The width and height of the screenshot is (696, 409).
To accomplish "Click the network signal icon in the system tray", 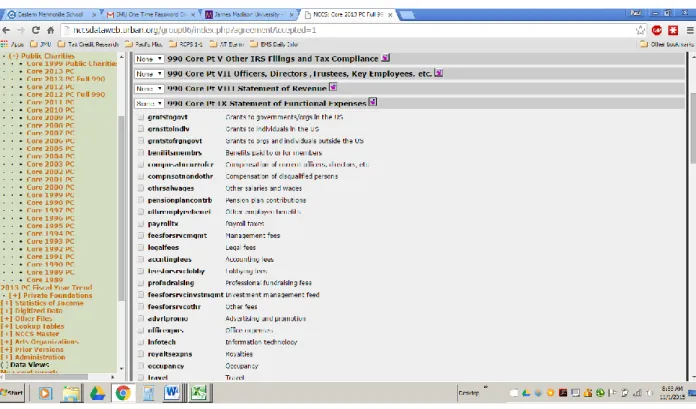I will (x=637, y=393).
